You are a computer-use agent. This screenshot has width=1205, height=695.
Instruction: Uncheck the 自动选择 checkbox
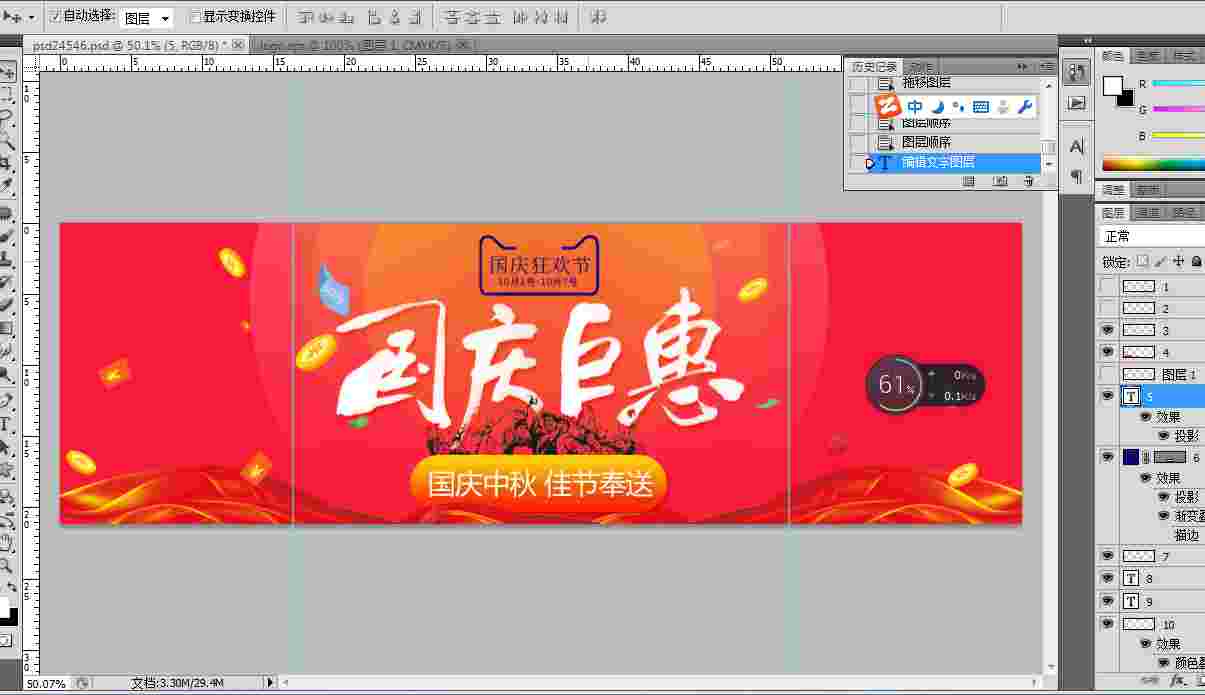(55, 17)
